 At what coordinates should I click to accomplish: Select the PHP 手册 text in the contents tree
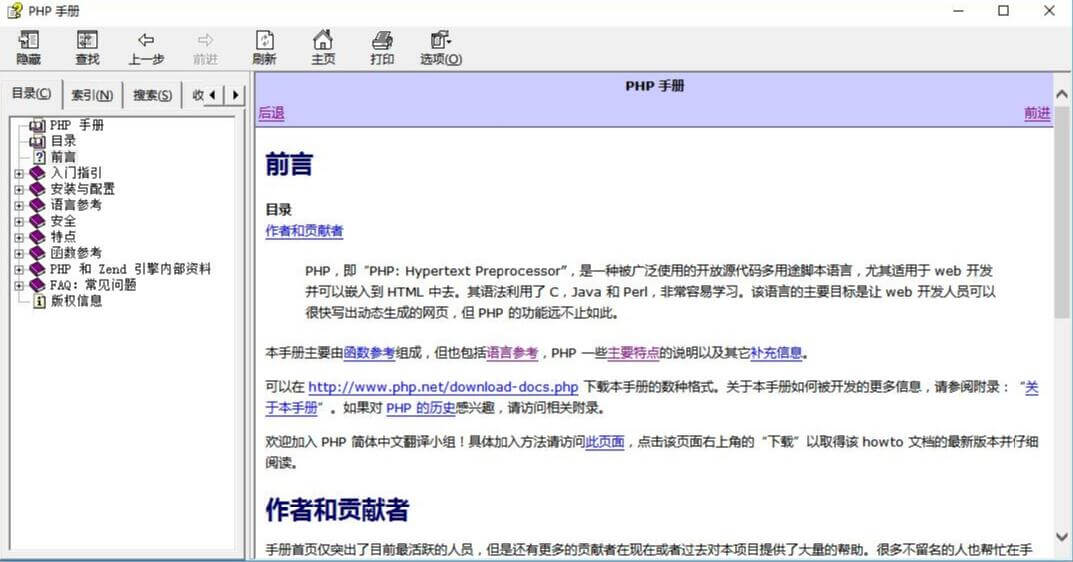point(77,125)
